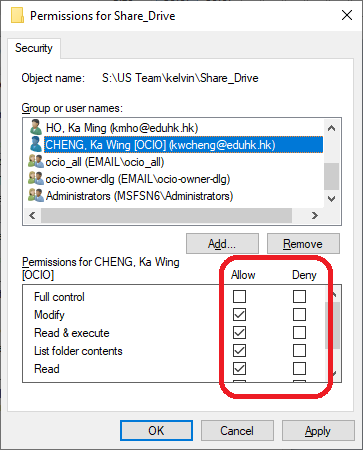Click the Add... button
This screenshot has width=363, height=450.
[x=222, y=244]
